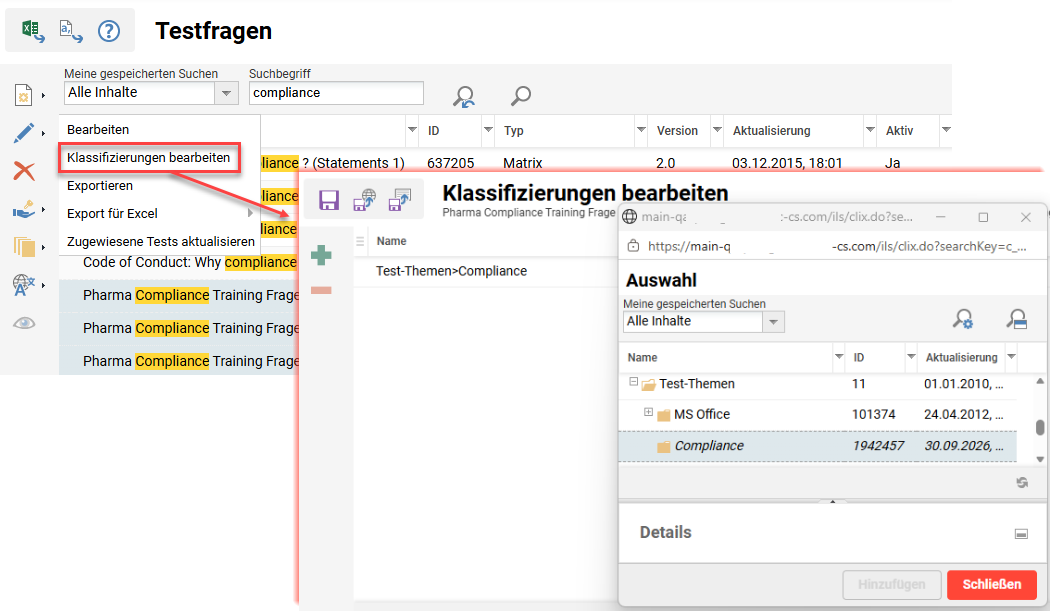Click the plain magnifier search icon
The width and height of the screenshot is (1050, 611).
[520, 96]
